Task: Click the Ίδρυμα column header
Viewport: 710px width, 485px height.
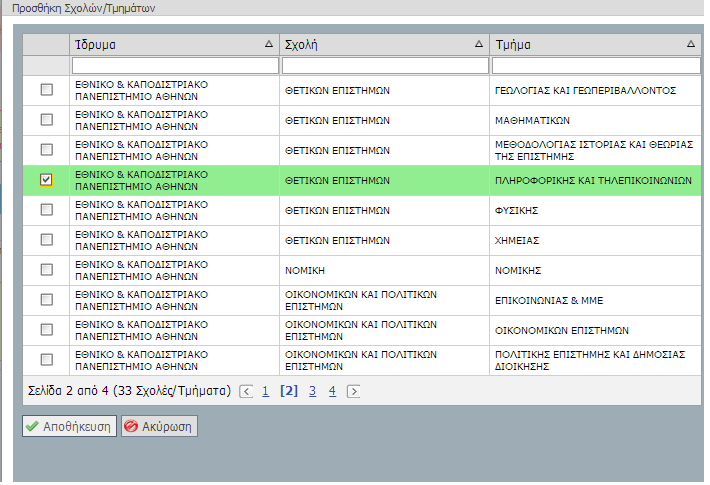Action: point(174,44)
